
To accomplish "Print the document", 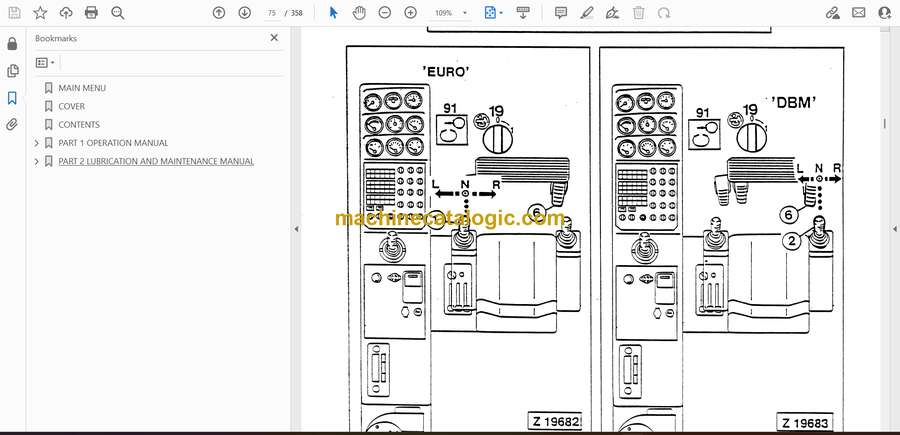I will click(91, 13).
